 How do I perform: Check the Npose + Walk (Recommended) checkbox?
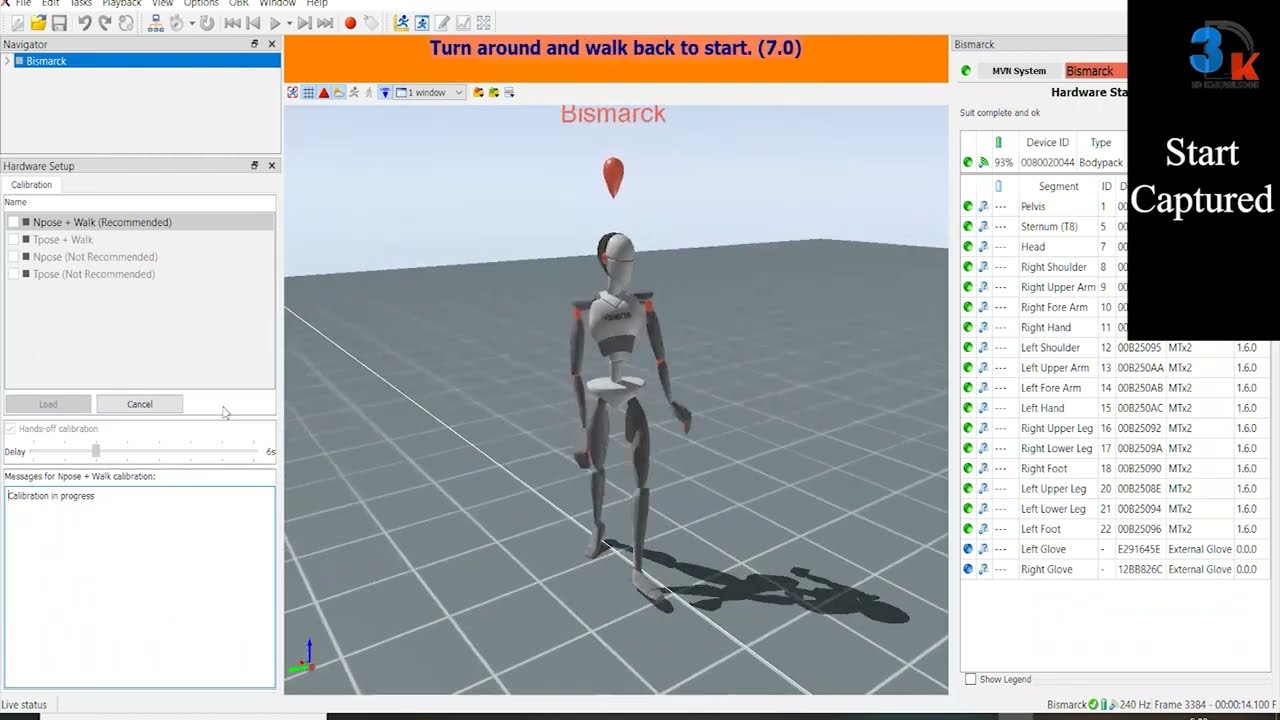click(13, 222)
